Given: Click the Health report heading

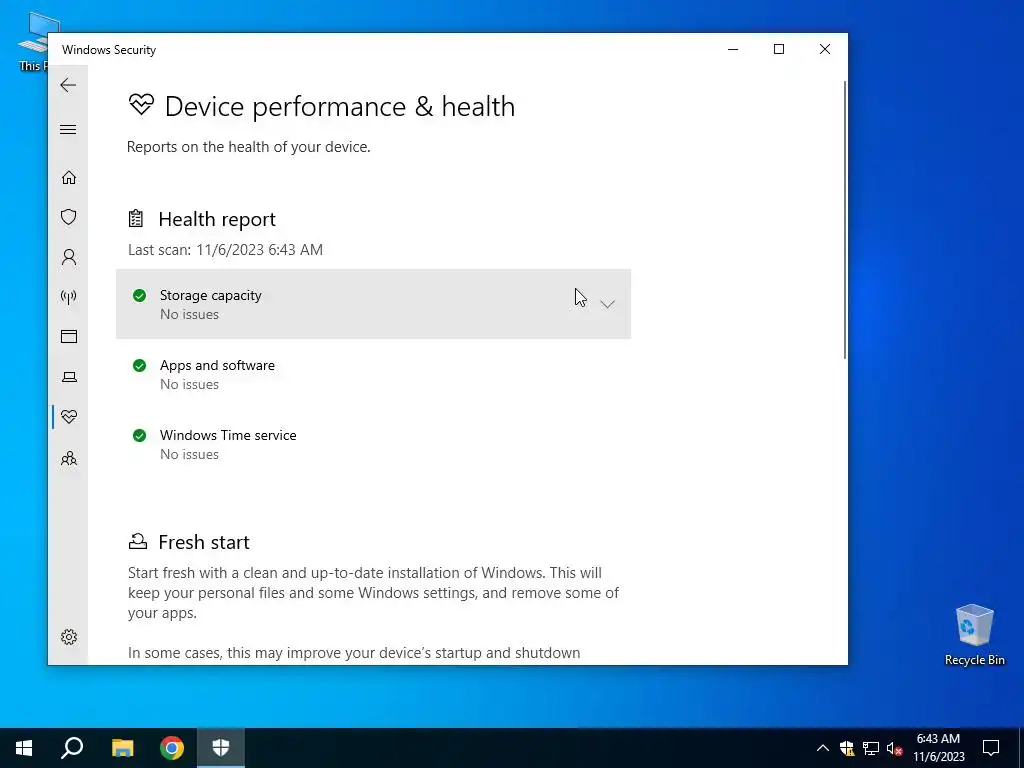Looking at the screenshot, I should coord(217,219).
